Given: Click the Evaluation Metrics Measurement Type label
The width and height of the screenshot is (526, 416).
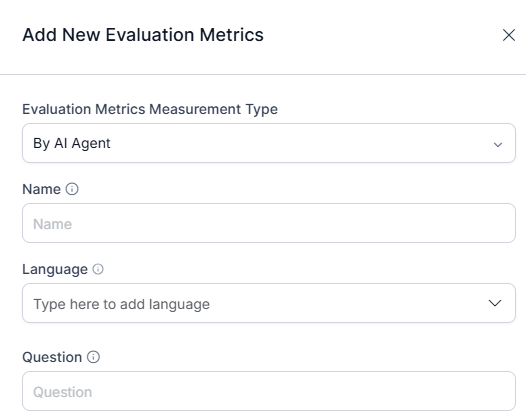Looking at the screenshot, I should tap(150, 109).
